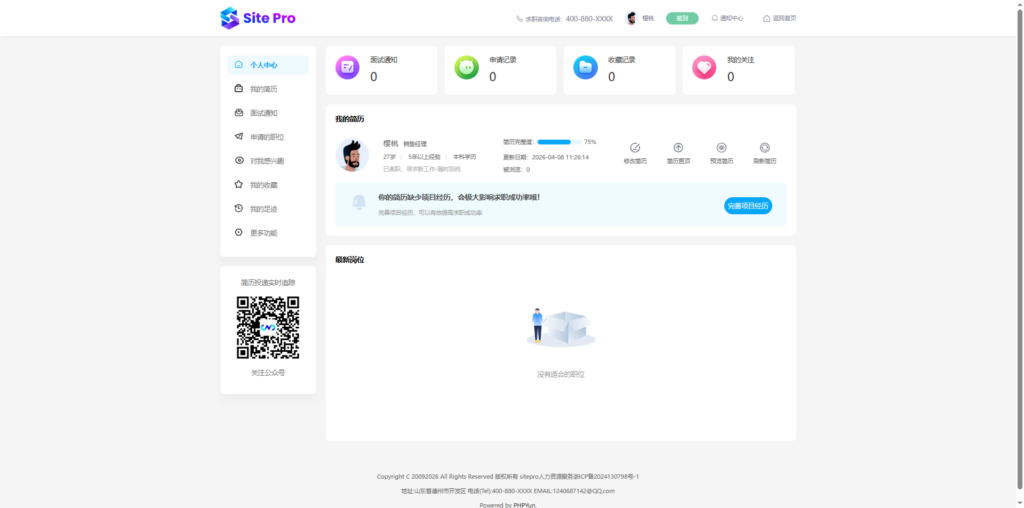Click the empty box illustration above 没有适合的职位

point(561,326)
